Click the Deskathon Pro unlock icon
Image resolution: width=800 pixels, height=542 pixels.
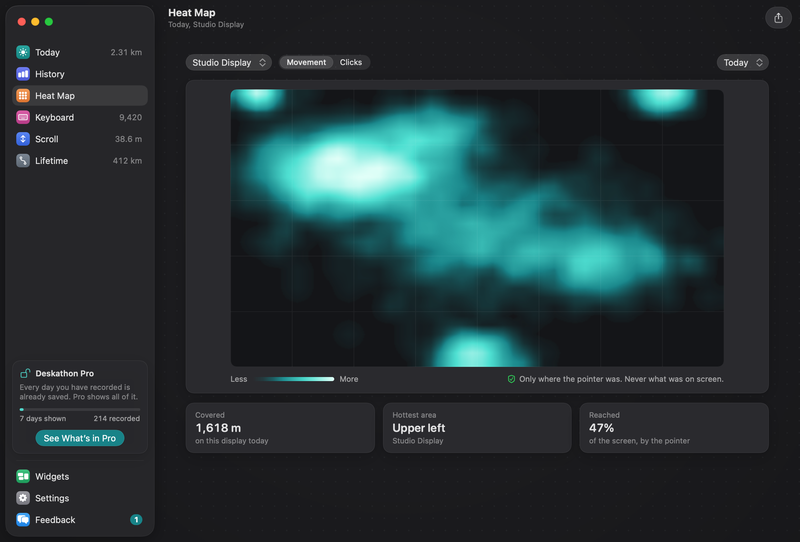pyautogui.click(x=25, y=373)
